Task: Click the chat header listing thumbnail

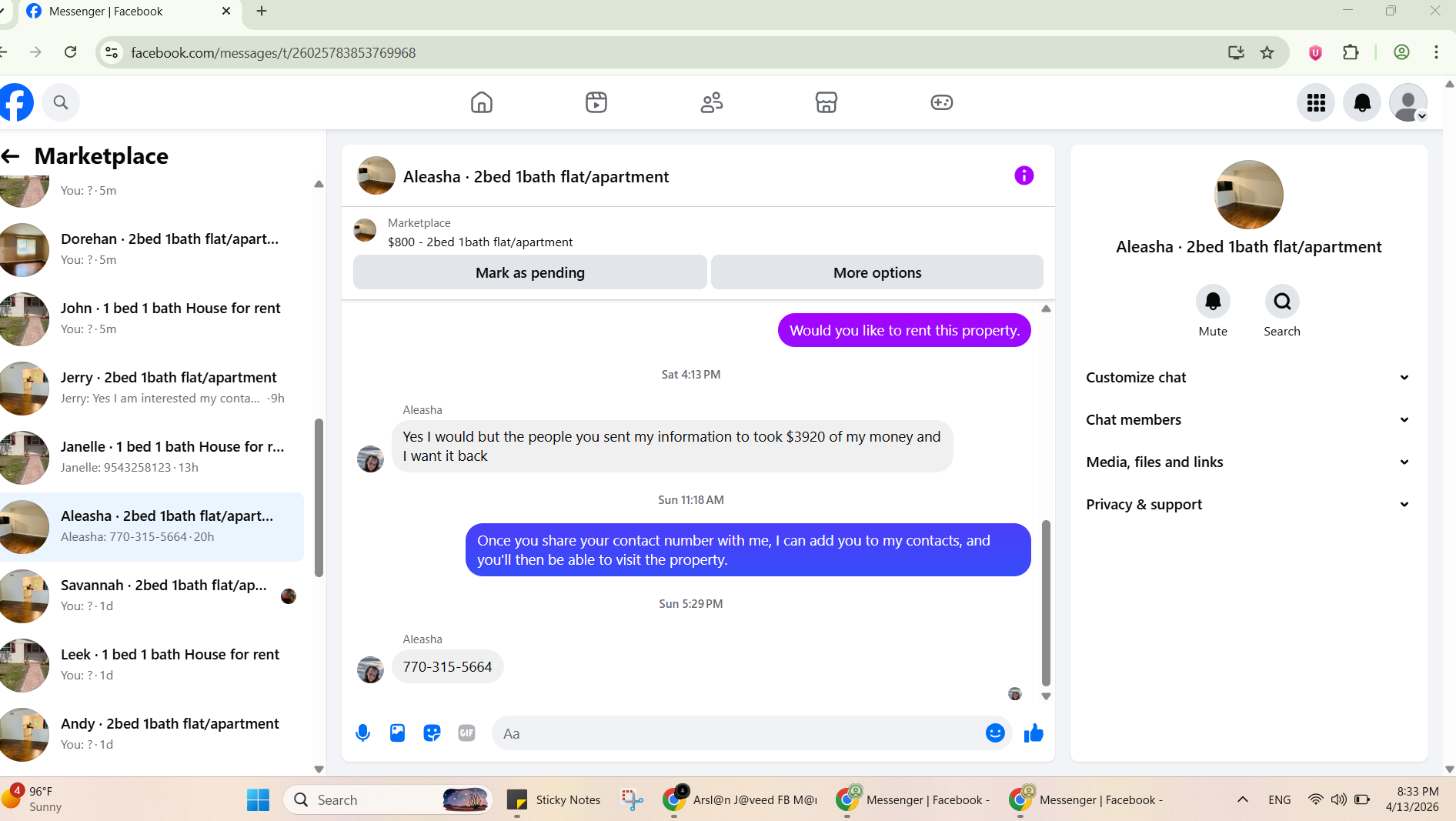Action: pos(376,176)
